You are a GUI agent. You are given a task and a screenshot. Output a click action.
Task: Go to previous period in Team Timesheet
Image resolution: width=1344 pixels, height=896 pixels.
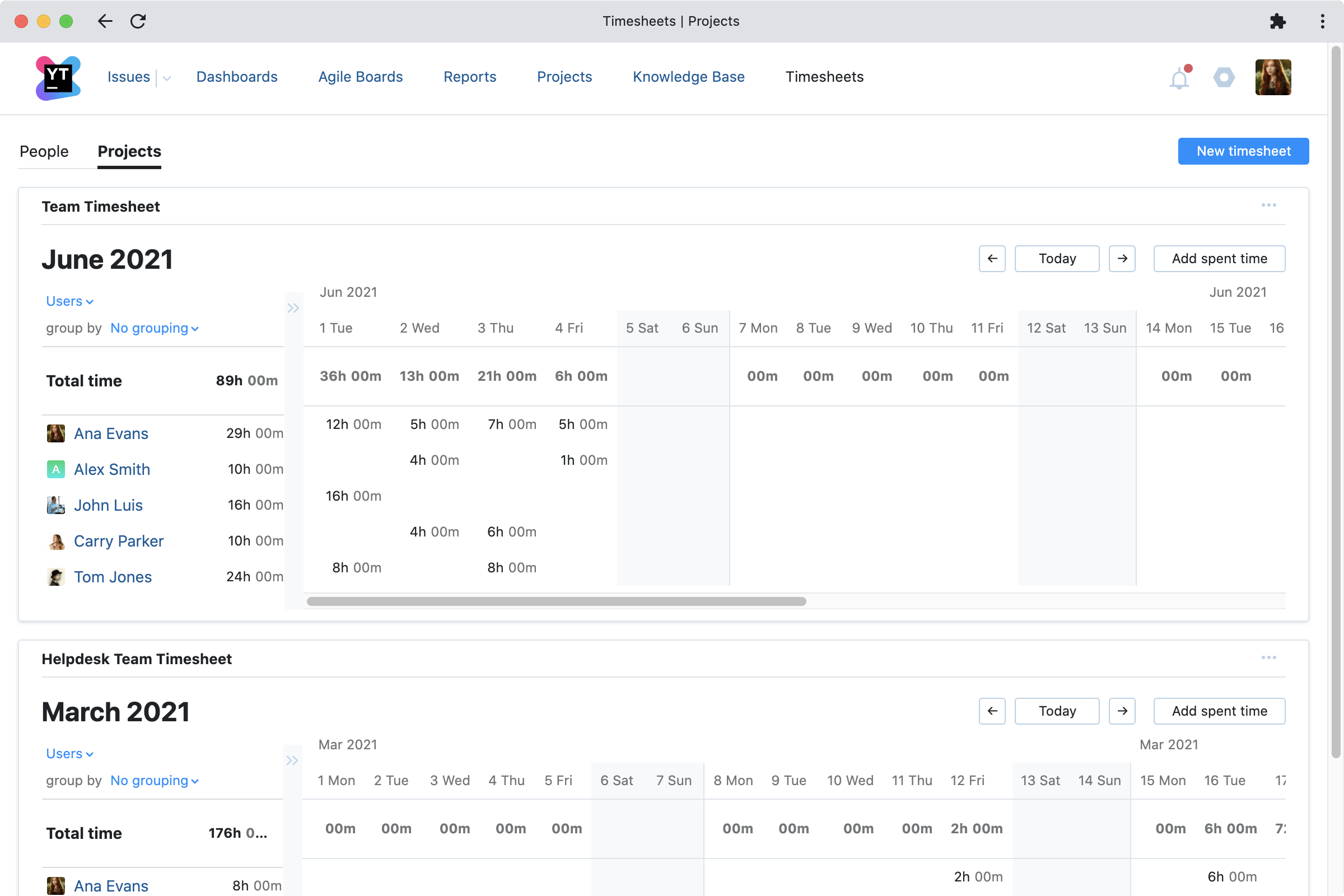pos(991,259)
